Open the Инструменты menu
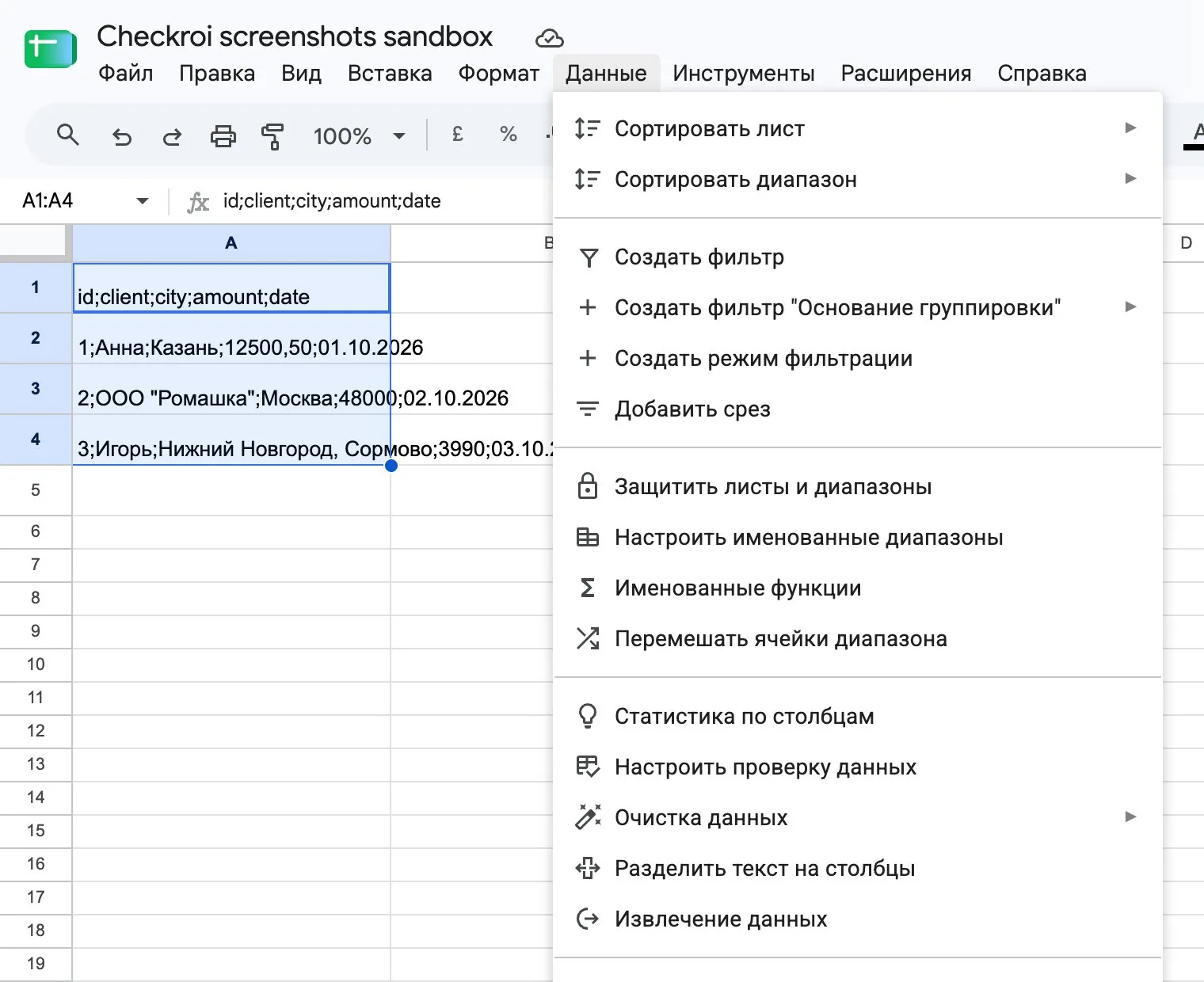 point(744,73)
